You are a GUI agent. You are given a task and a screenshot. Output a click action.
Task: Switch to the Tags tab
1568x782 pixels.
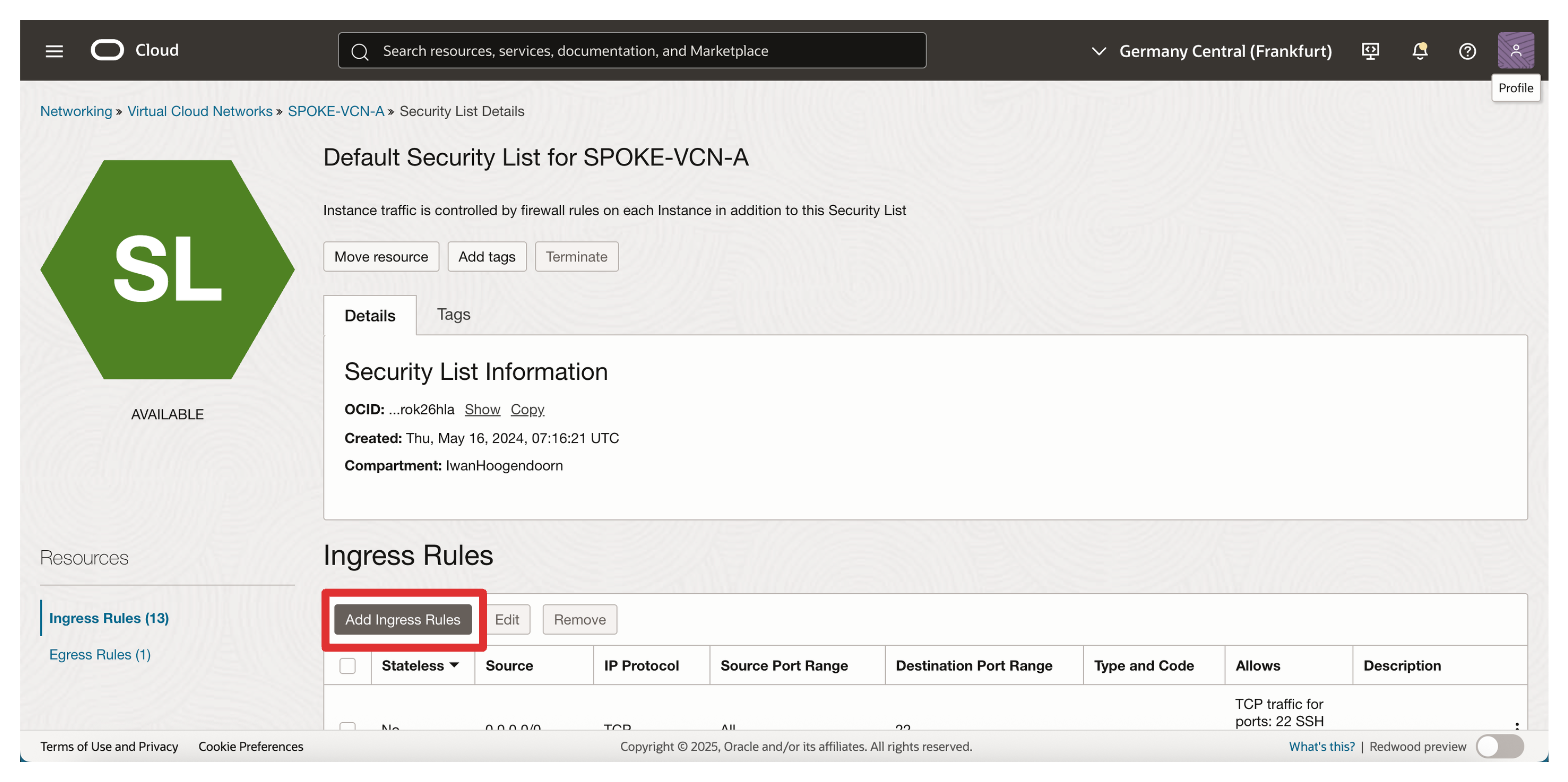point(453,314)
